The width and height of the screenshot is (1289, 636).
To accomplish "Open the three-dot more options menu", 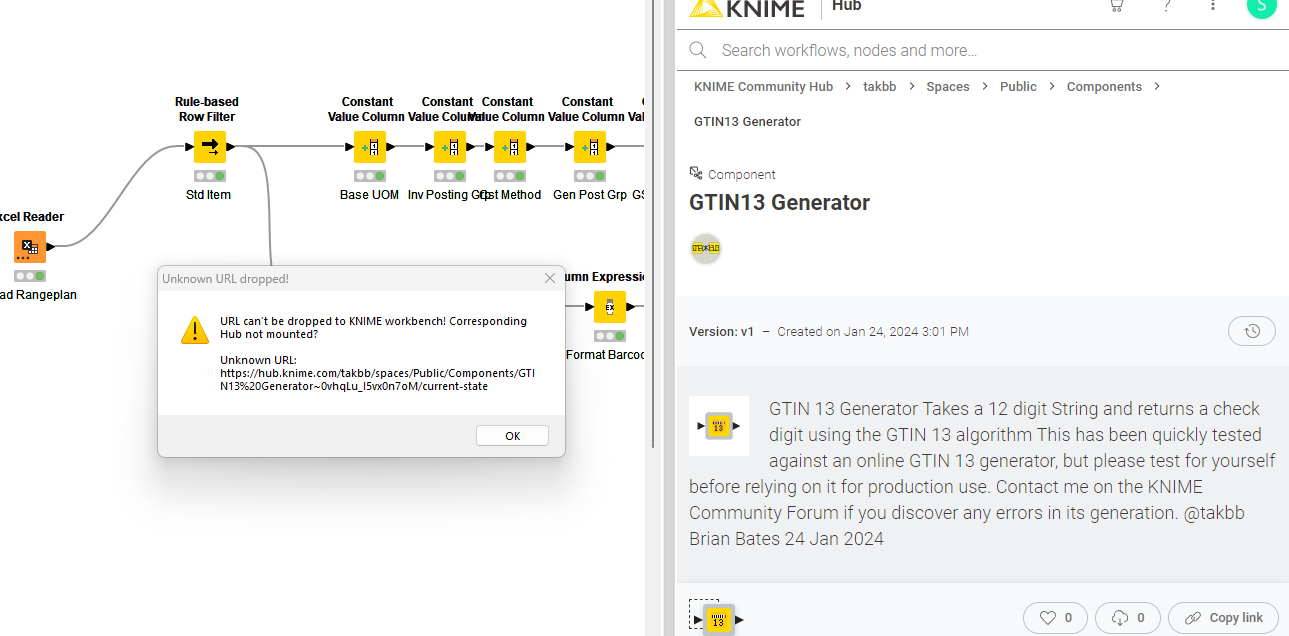I will [1213, 6].
